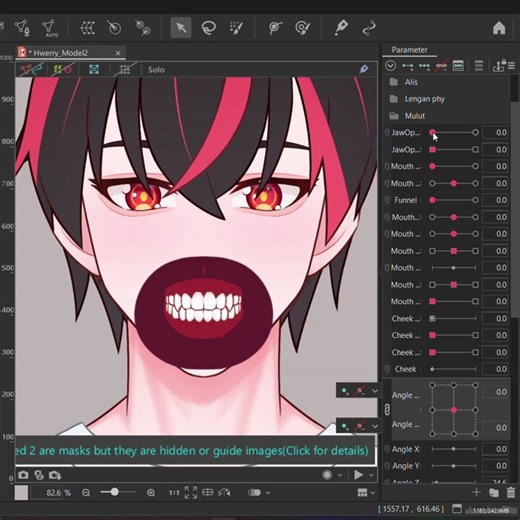Screen dimensions: 520x520
Task: Click the Funnel parameter slider
Action: pos(454,200)
